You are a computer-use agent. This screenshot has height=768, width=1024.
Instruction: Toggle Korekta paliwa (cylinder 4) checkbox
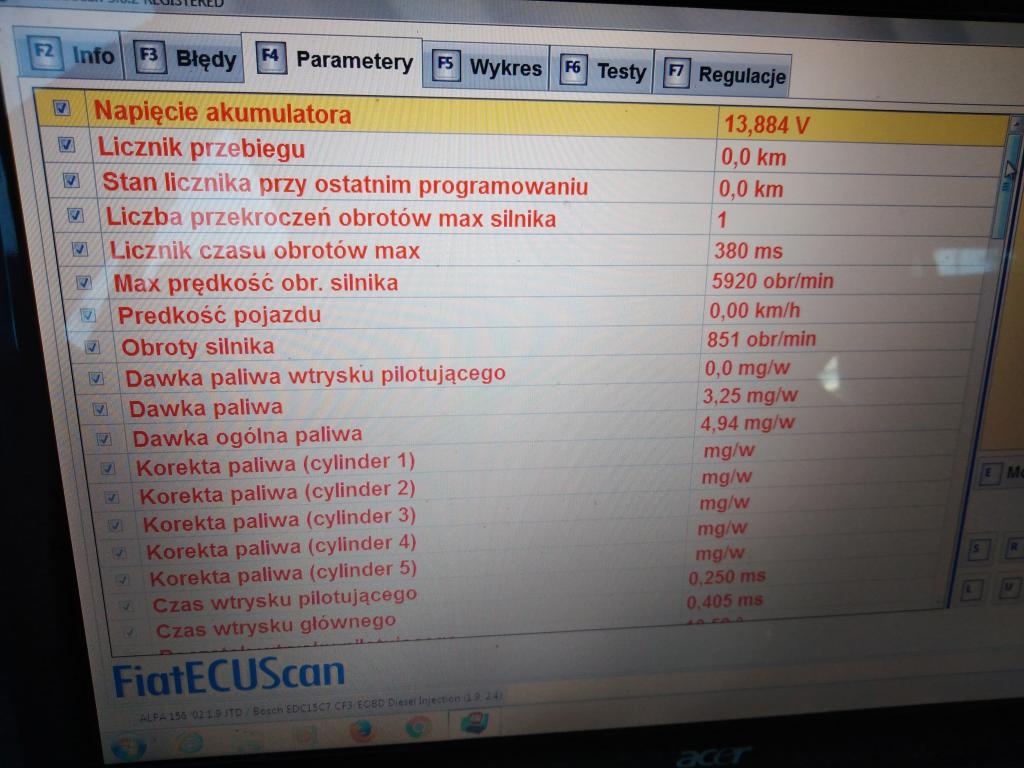(x=119, y=552)
